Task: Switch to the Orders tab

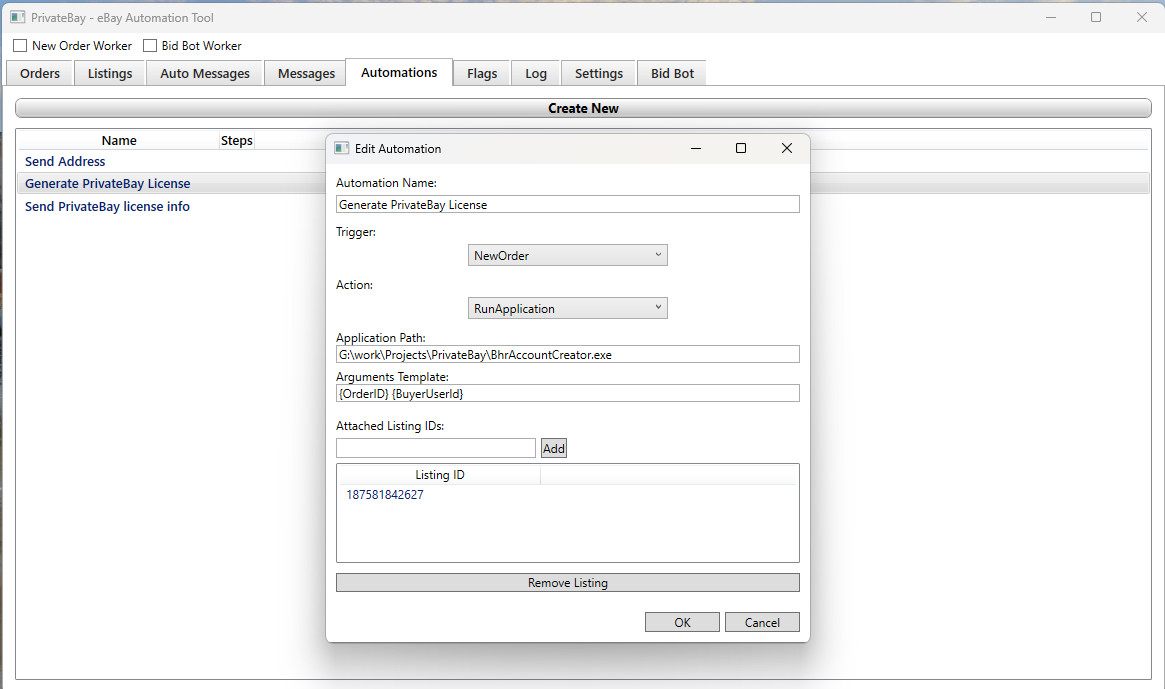Action: tap(39, 72)
